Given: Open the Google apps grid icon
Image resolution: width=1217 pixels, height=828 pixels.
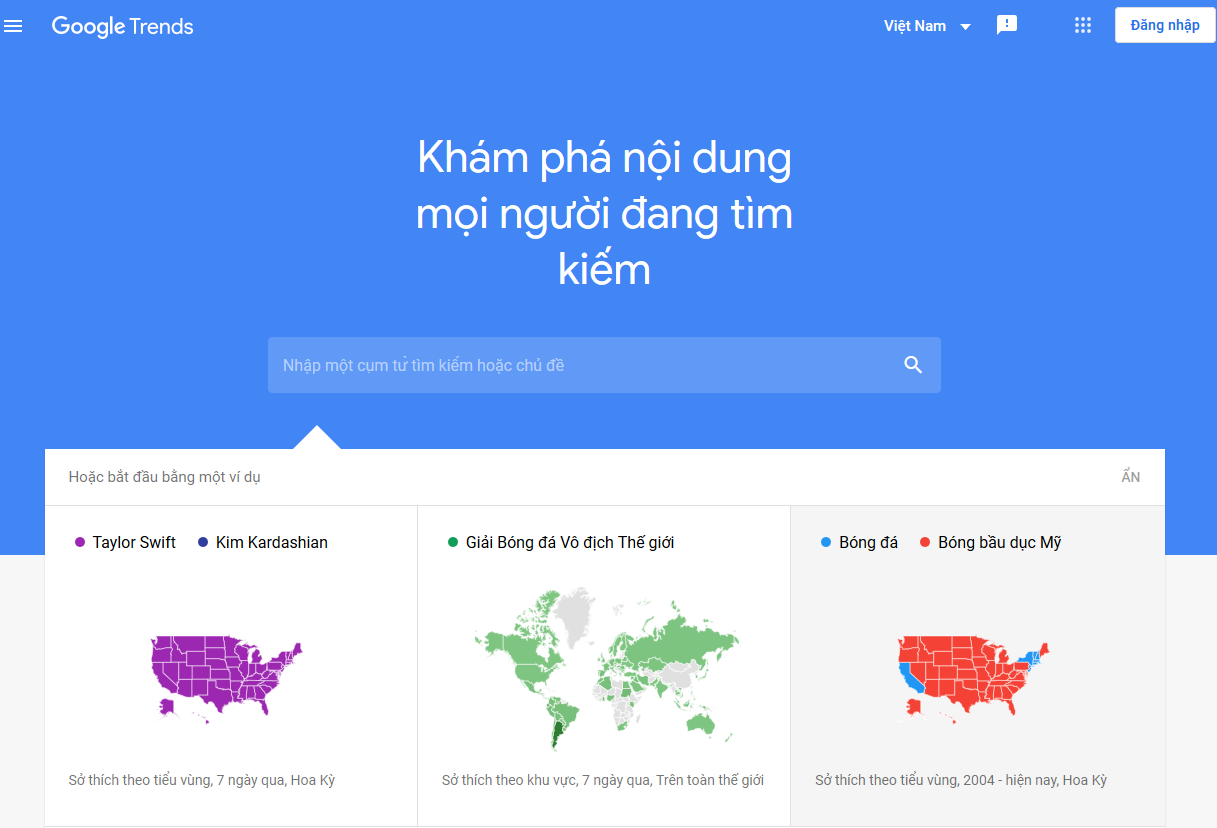Looking at the screenshot, I should click(1083, 25).
